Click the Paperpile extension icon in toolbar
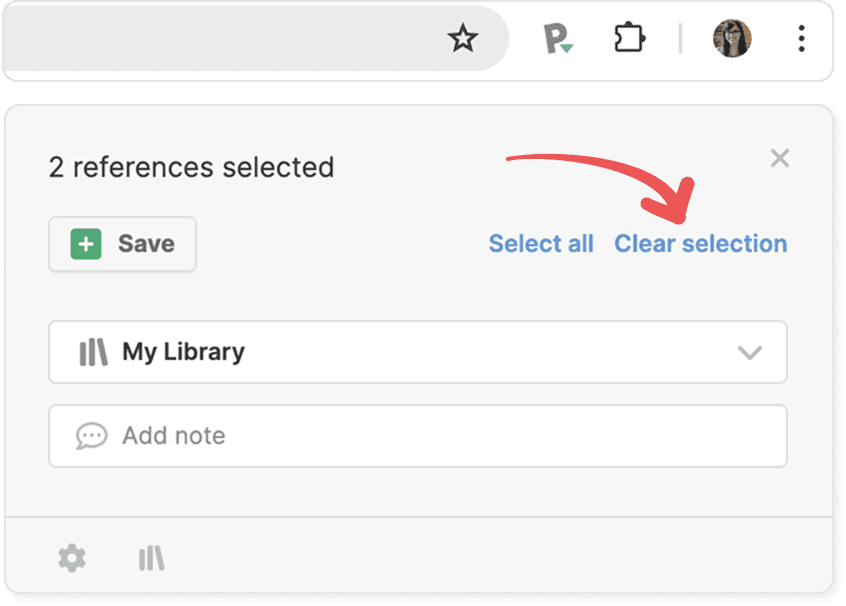 point(557,40)
